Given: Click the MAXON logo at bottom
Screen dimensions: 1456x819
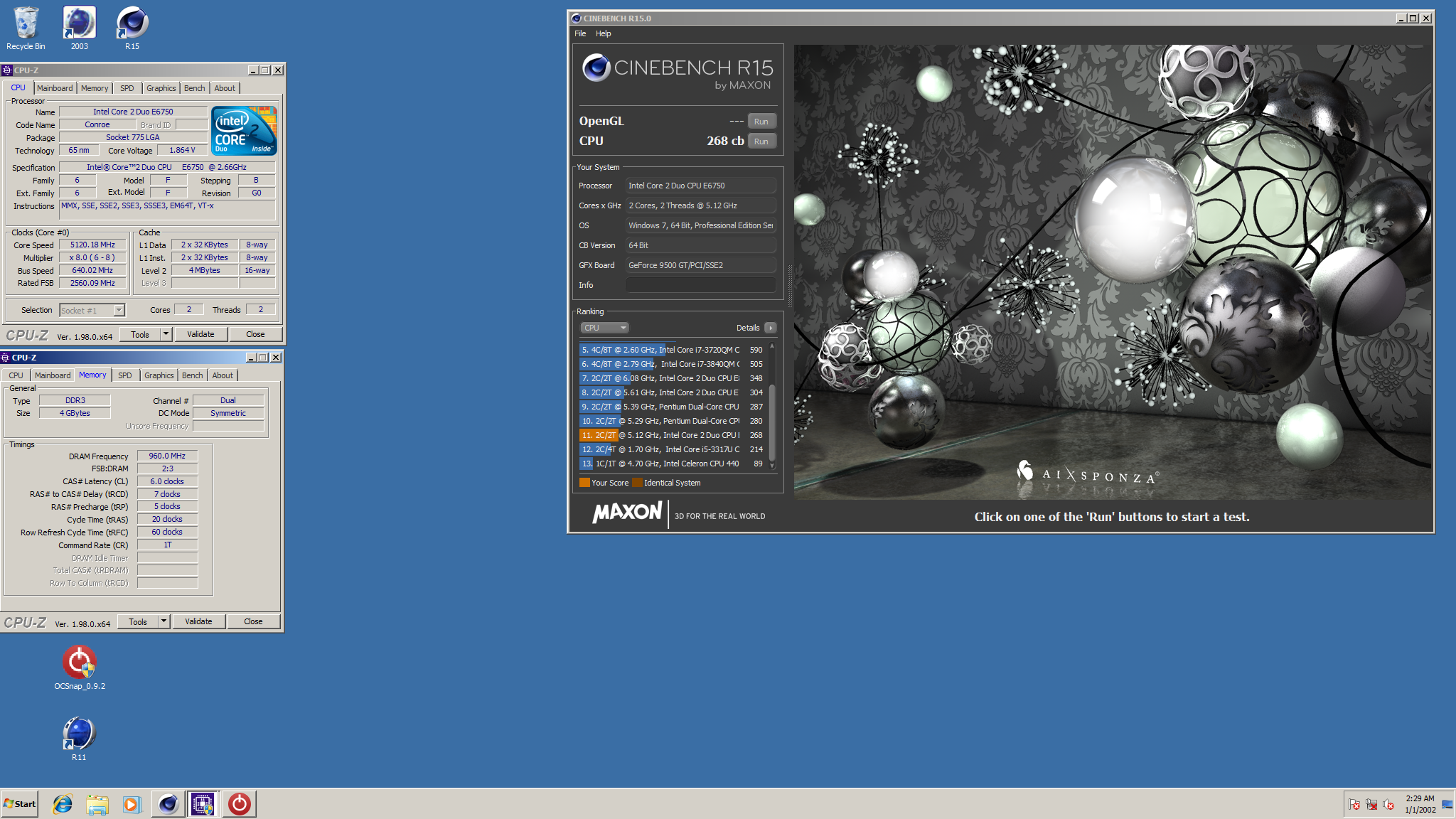Looking at the screenshot, I should pos(628,513).
